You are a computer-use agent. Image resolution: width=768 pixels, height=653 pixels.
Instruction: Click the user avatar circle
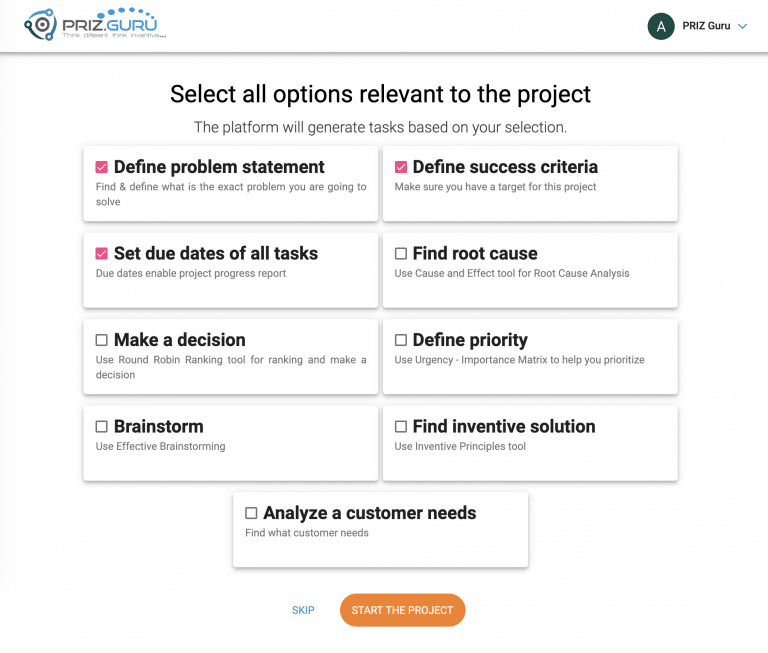[x=661, y=26]
